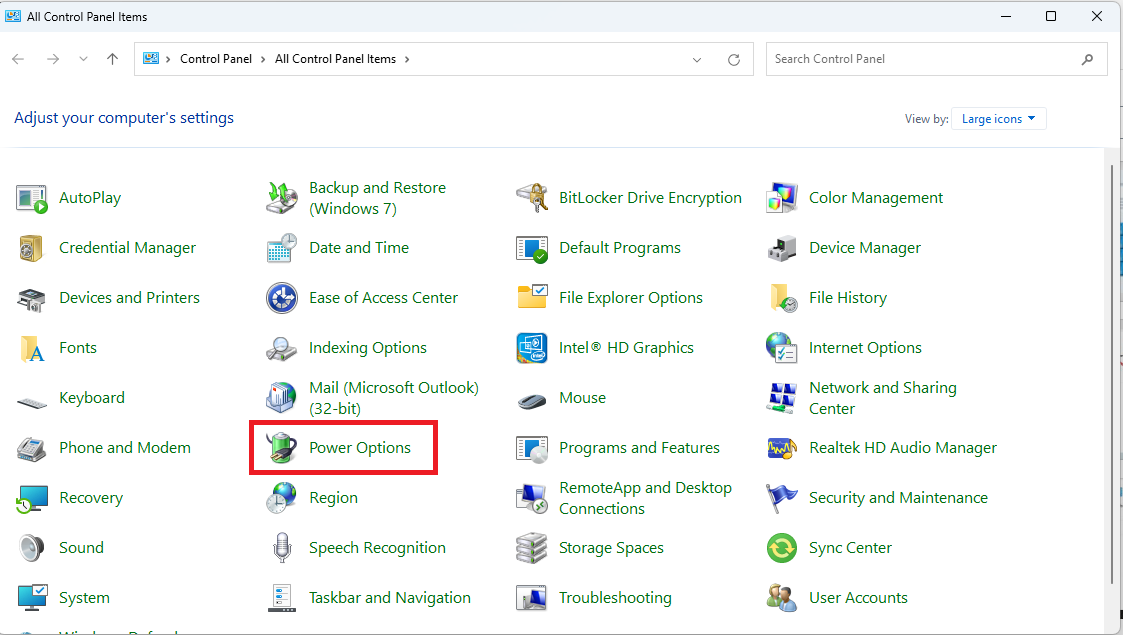Image resolution: width=1123 pixels, height=635 pixels.
Task: Open the Troubleshooting link
Action: pos(615,598)
